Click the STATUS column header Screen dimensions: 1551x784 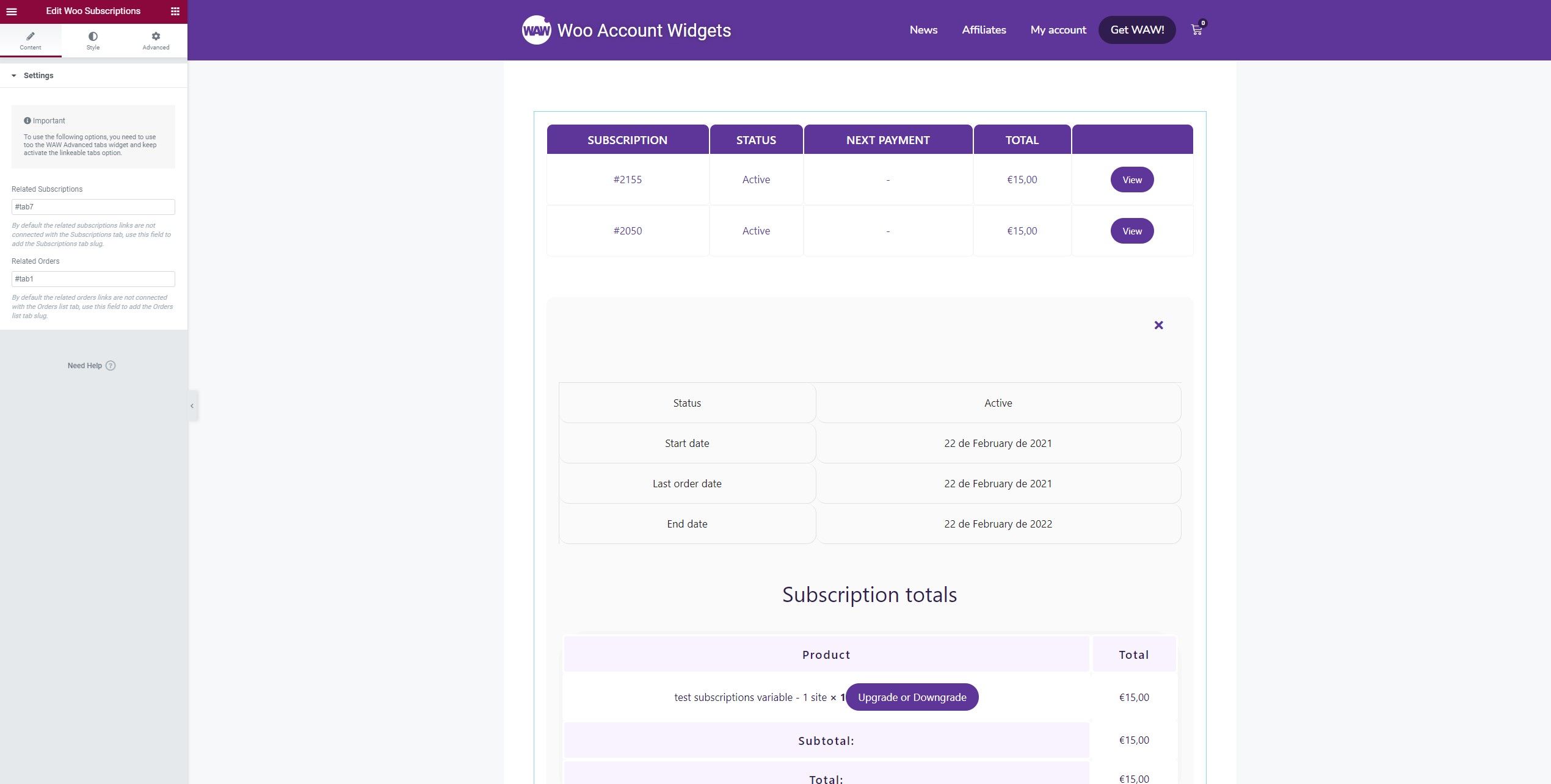[x=756, y=140]
